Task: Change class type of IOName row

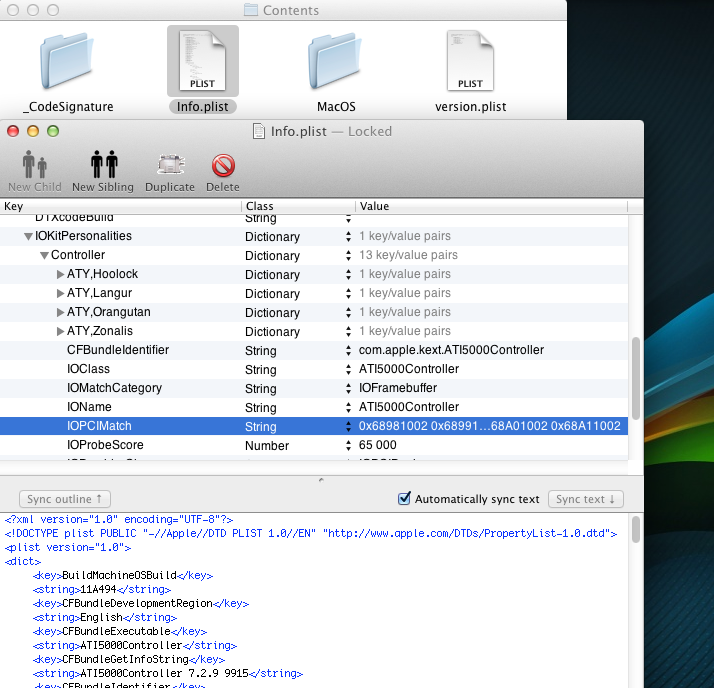Action: pos(348,407)
